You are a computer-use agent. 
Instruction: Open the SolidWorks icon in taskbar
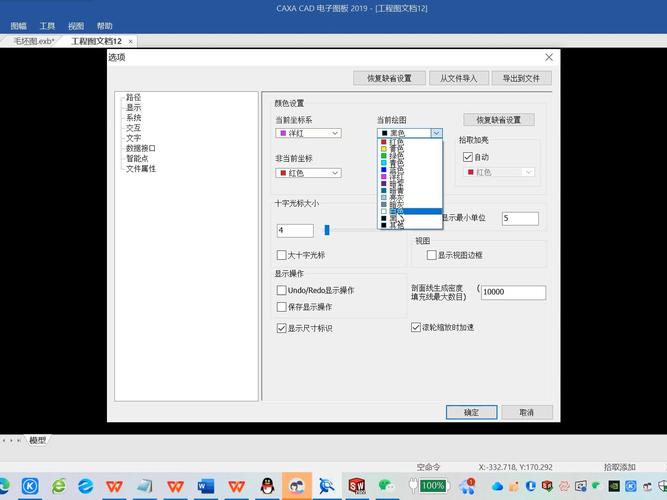(x=357, y=485)
